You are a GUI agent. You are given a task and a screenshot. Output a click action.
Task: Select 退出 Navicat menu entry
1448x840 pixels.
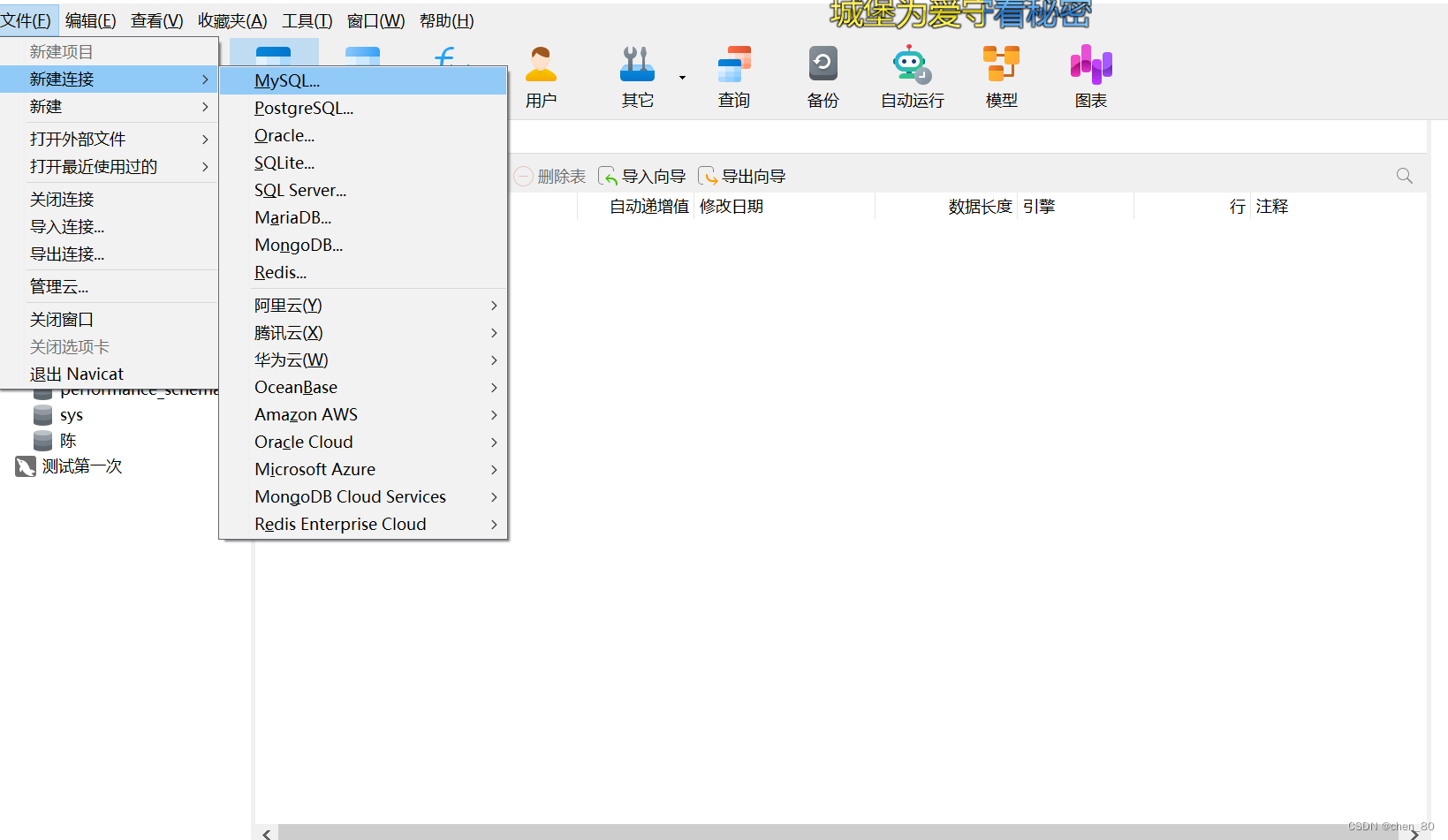click(109, 374)
